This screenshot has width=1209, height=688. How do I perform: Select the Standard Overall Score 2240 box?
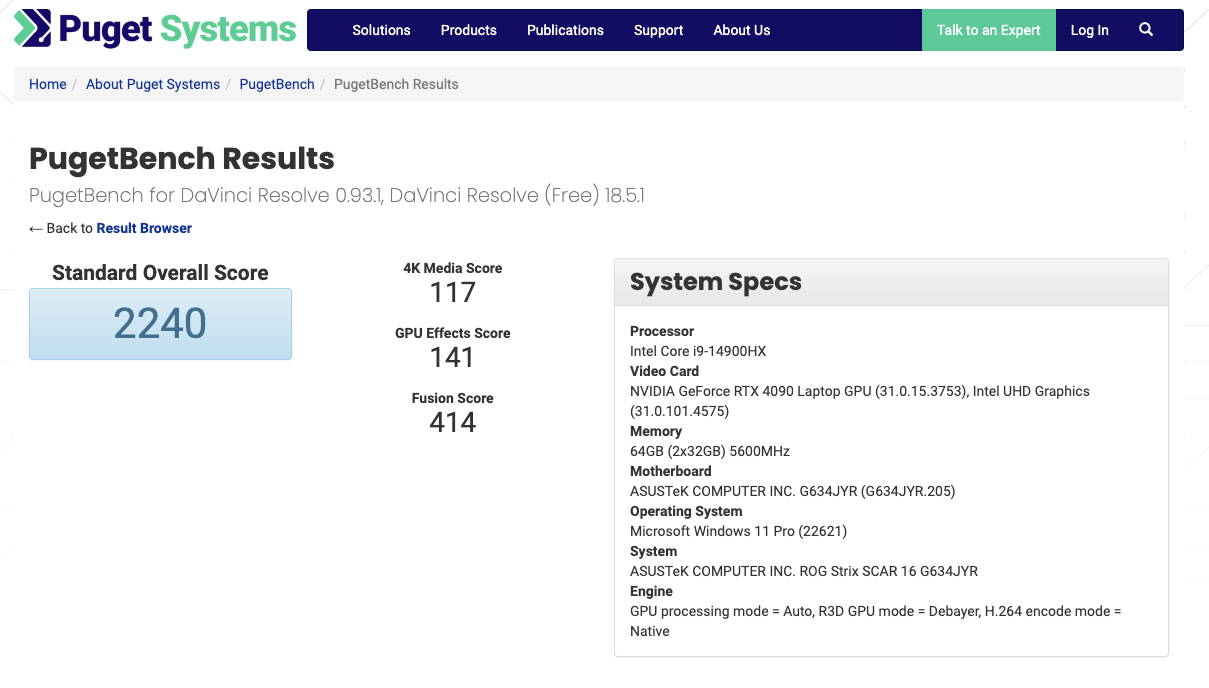click(x=160, y=324)
